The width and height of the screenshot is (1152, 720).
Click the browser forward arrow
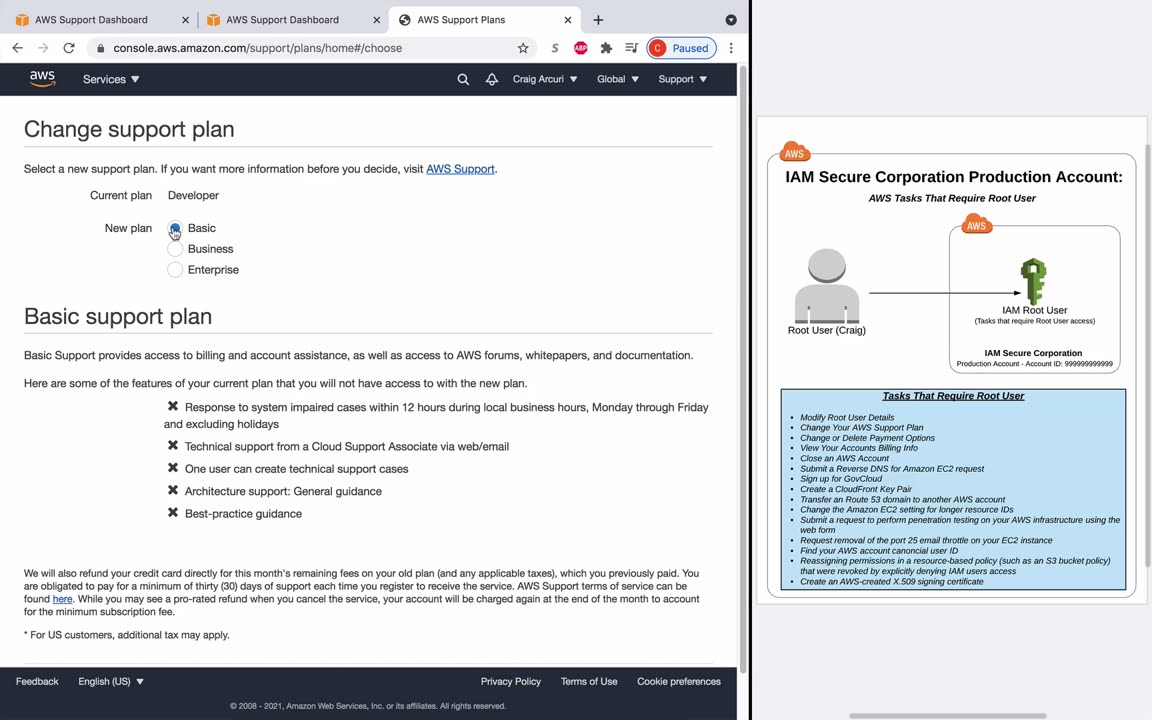tap(43, 48)
